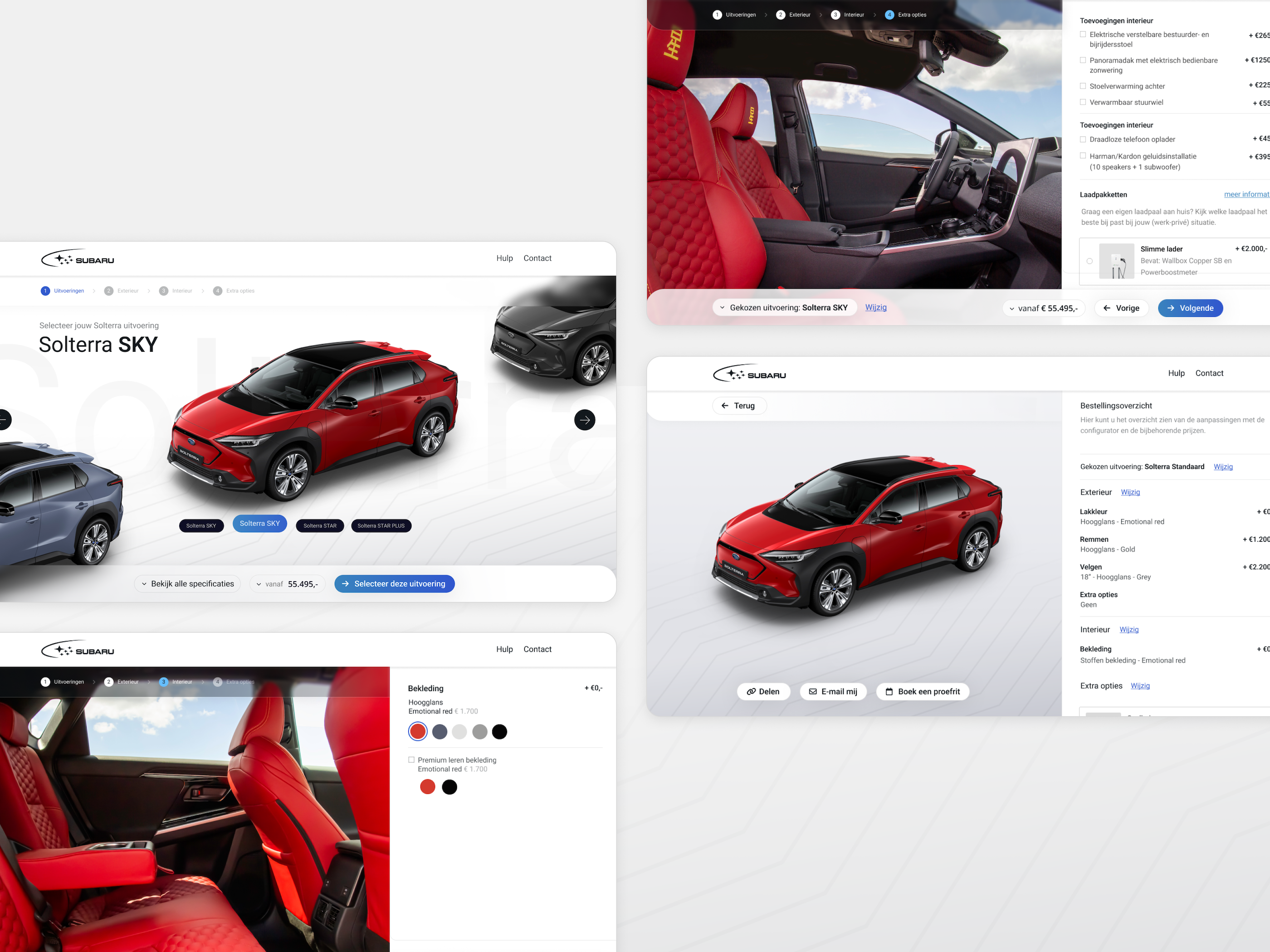Click step 3 circle in the Solterra SKY selection breadcrumb
Viewport: 1270px width, 952px height.
click(164, 291)
